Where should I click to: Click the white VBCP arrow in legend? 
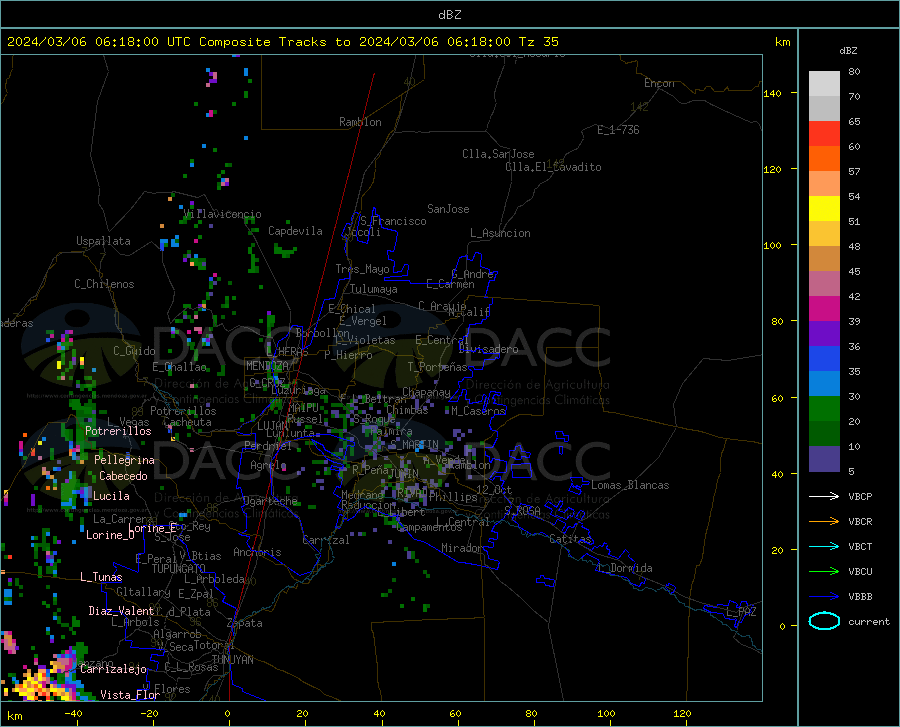[x=824, y=496]
